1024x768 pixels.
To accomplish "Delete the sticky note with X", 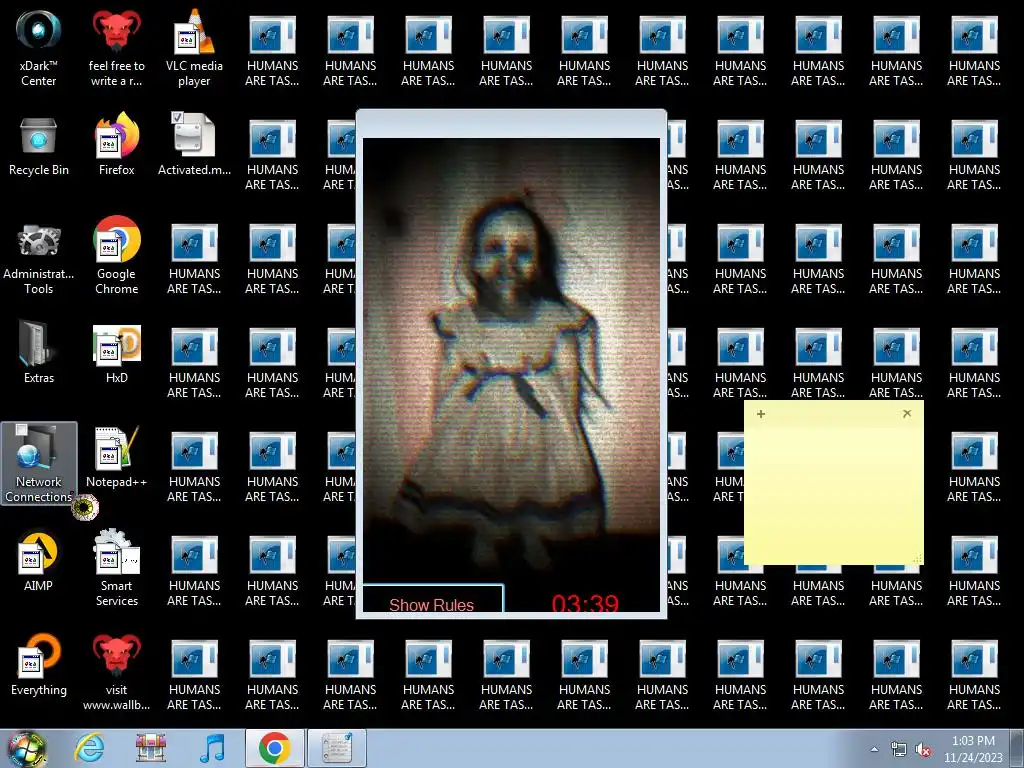I will 906,413.
